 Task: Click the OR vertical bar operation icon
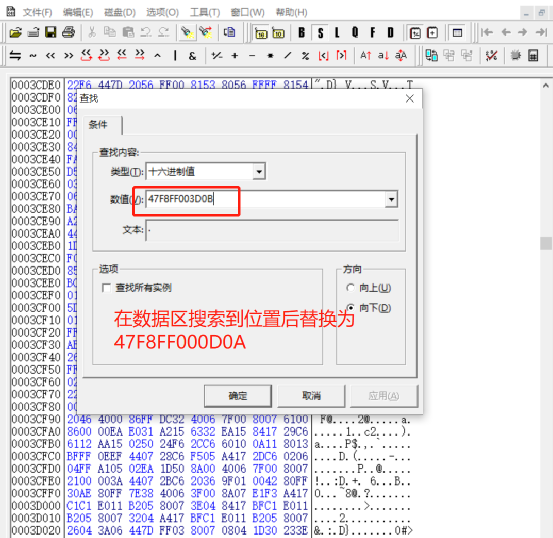[x=175, y=55]
